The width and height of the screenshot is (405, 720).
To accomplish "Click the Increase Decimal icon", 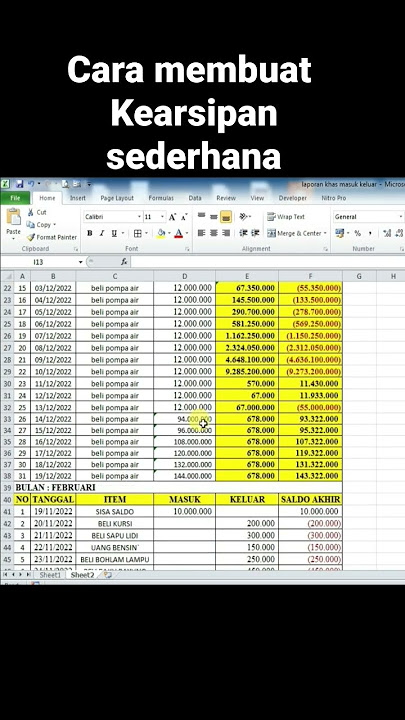I will coord(387,233).
